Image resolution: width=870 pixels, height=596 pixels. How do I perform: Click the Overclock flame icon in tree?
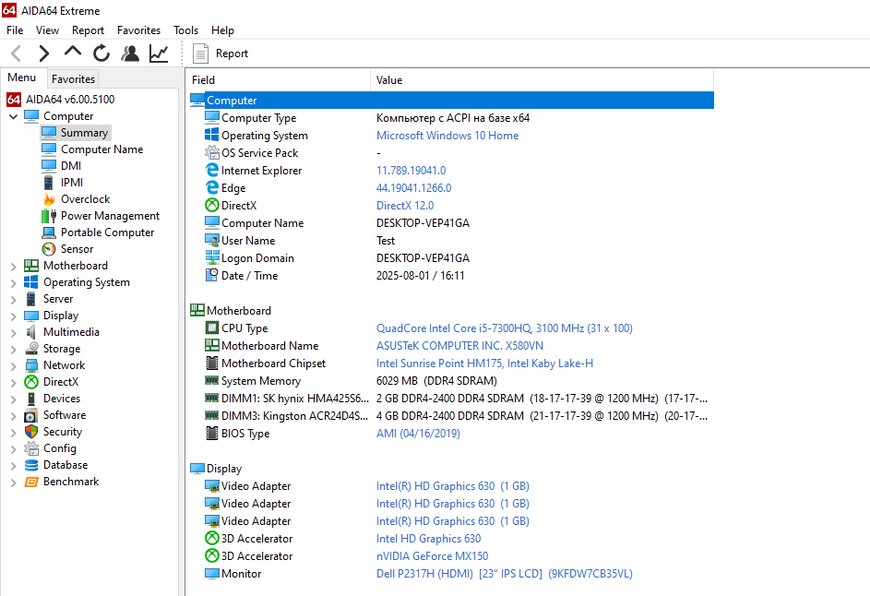[x=49, y=199]
